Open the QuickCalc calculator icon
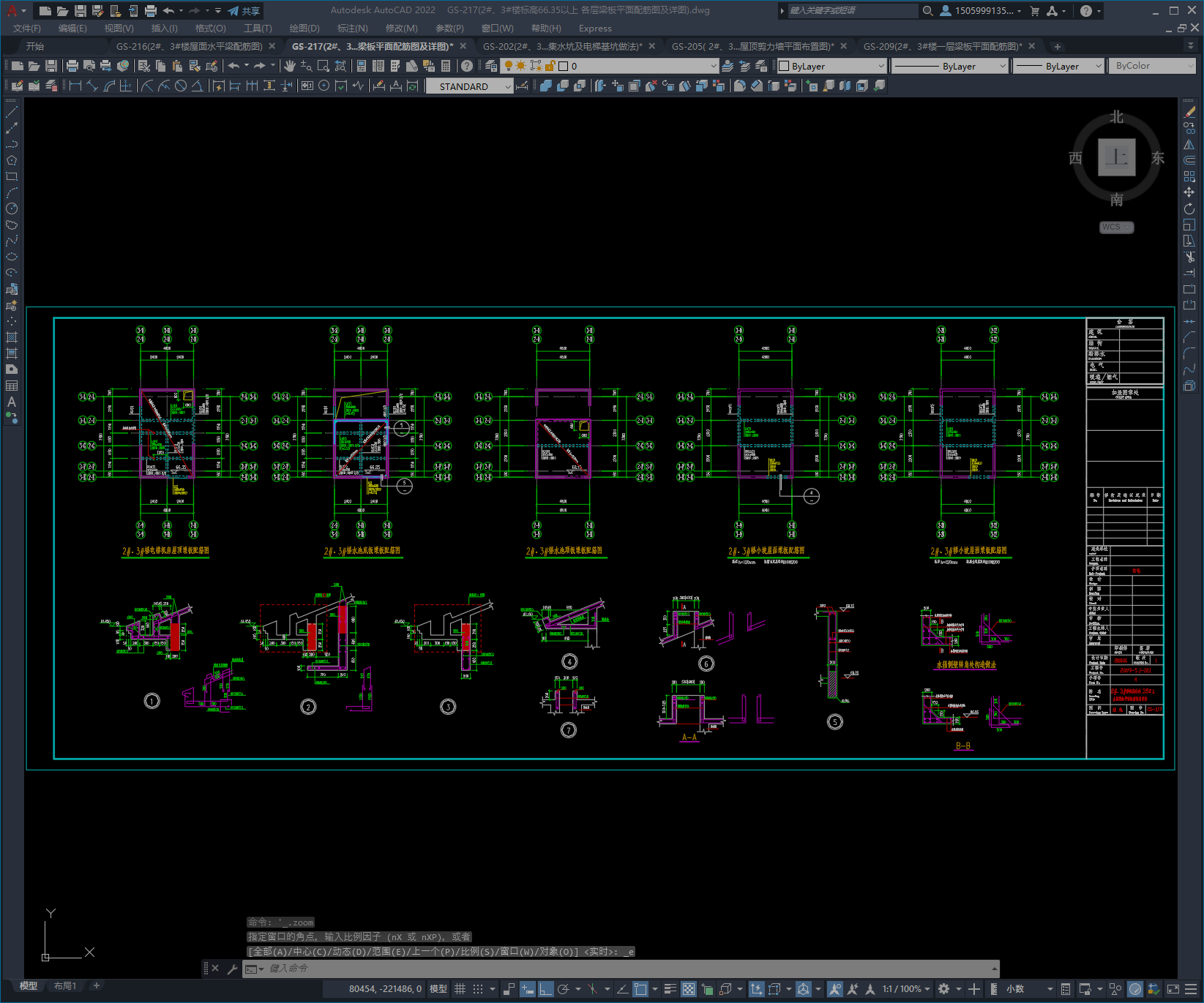 point(446,66)
